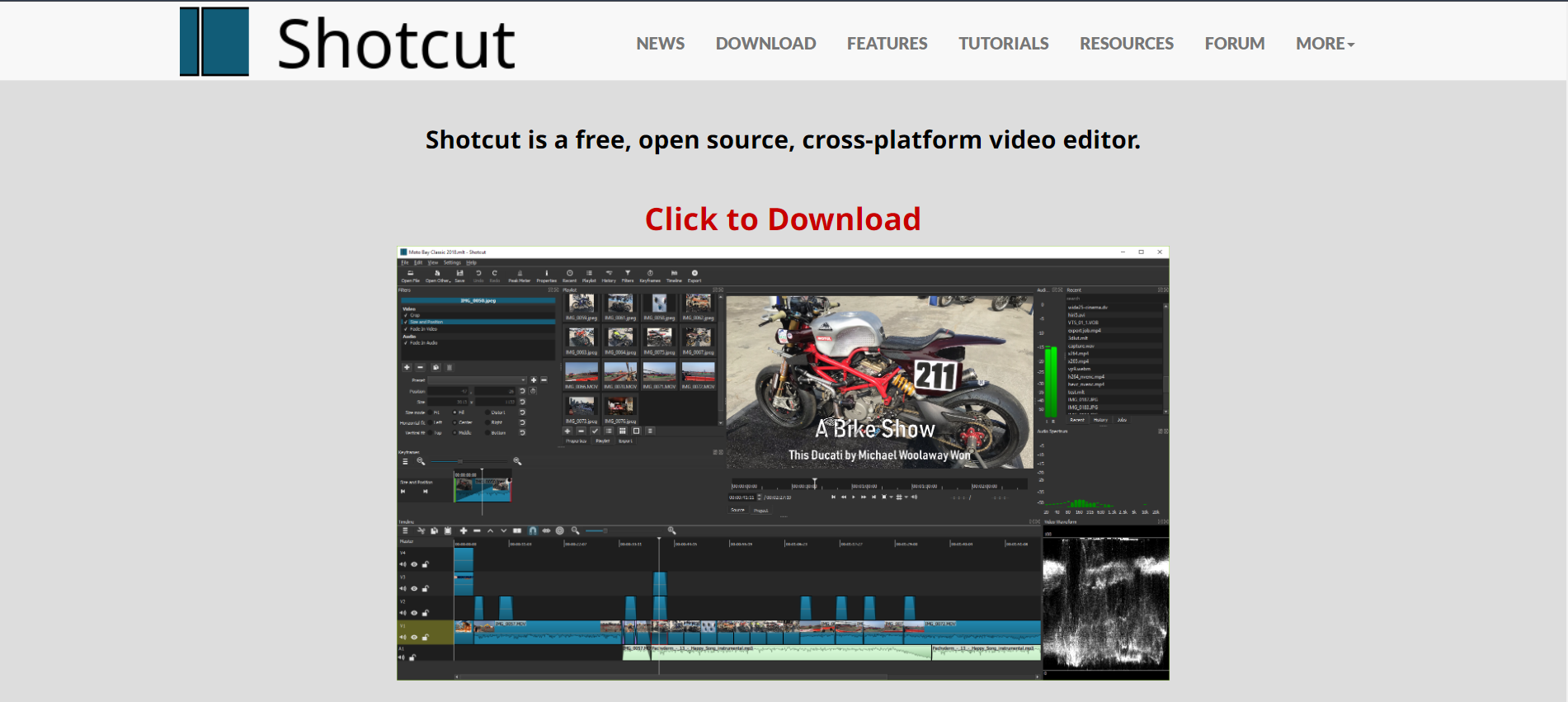Click the remove filter minus button below filter list
The width and height of the screenshot is (1568, 702).
pos(420,367)
